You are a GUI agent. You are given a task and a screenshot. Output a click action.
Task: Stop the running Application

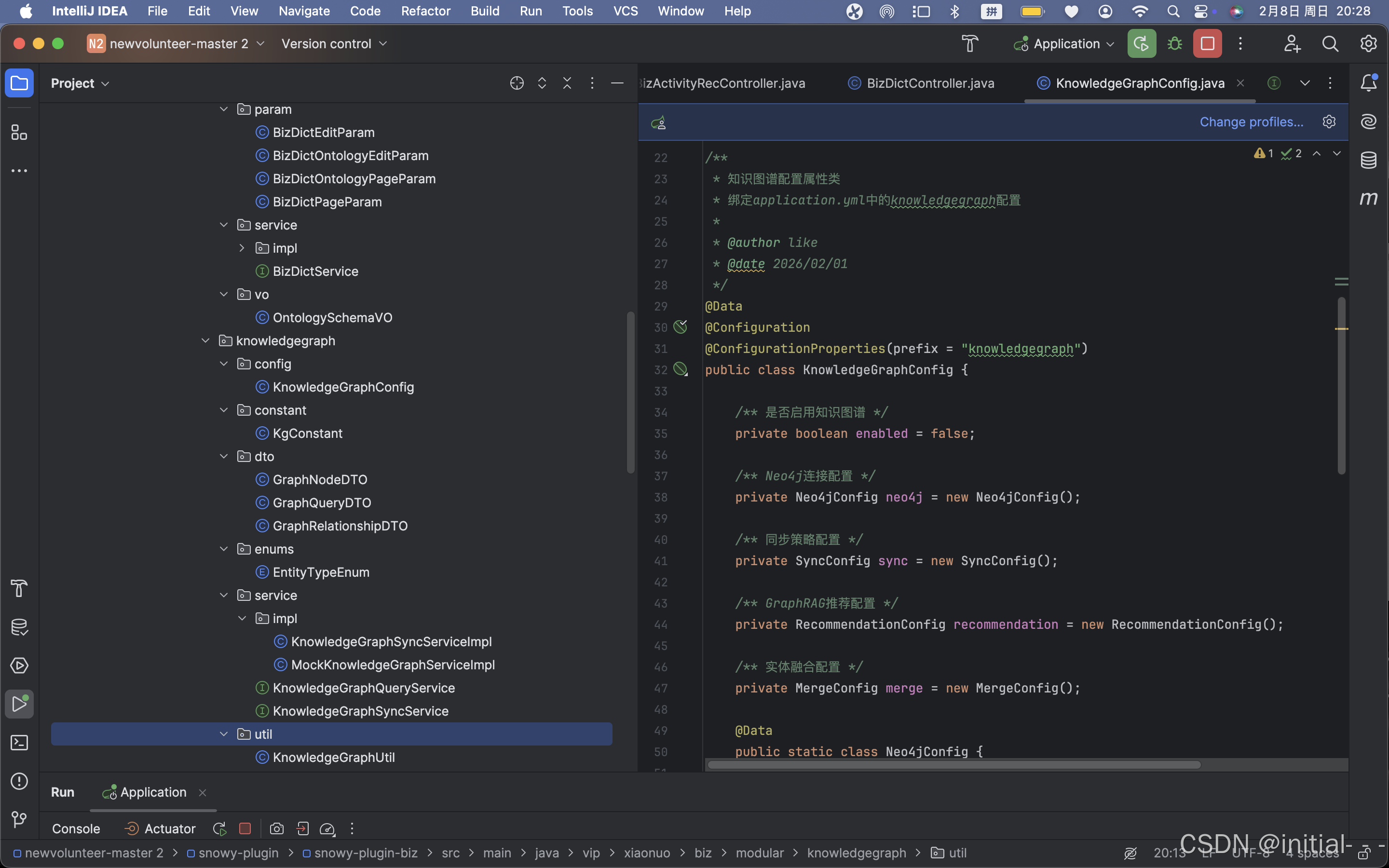[x=1207, y=44]
